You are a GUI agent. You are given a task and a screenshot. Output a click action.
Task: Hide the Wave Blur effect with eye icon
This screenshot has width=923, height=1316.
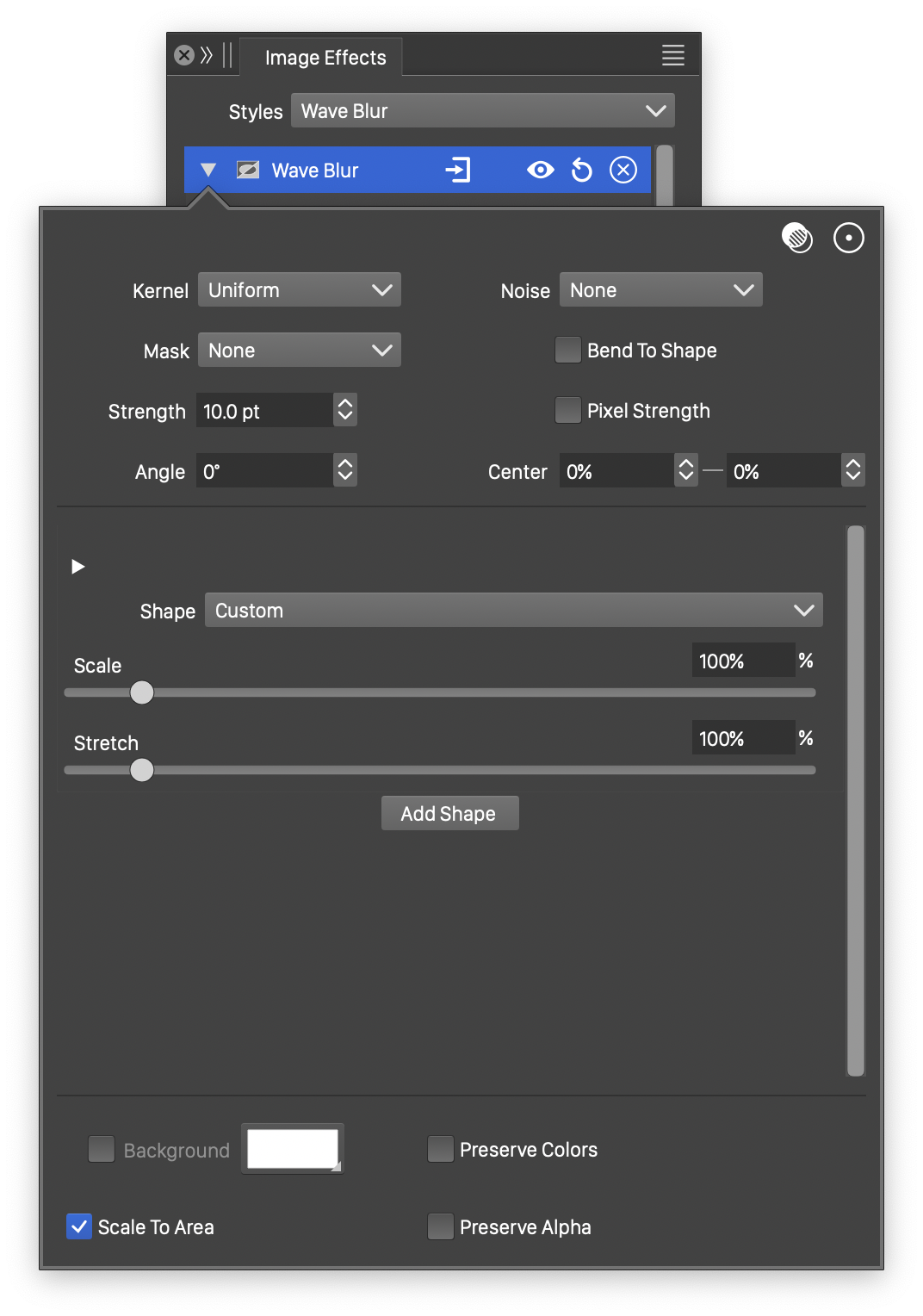pos(540,170)
